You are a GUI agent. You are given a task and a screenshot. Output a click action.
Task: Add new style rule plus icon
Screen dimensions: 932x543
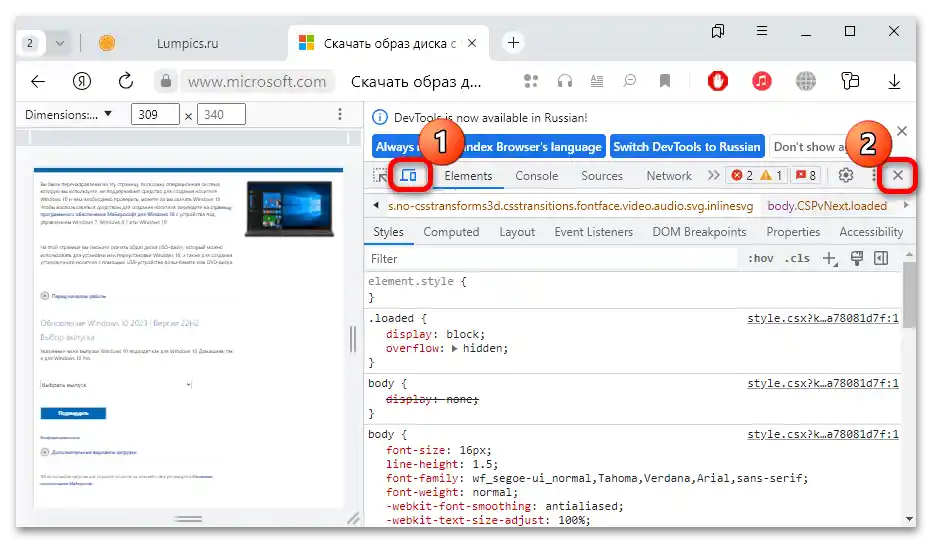pos(829,258)
